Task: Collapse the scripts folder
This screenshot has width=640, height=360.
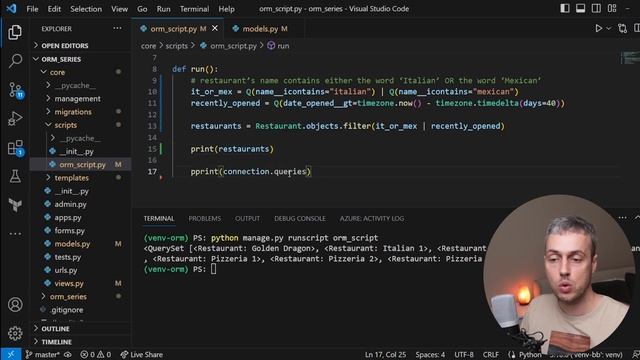Action: tap(81, 125)
